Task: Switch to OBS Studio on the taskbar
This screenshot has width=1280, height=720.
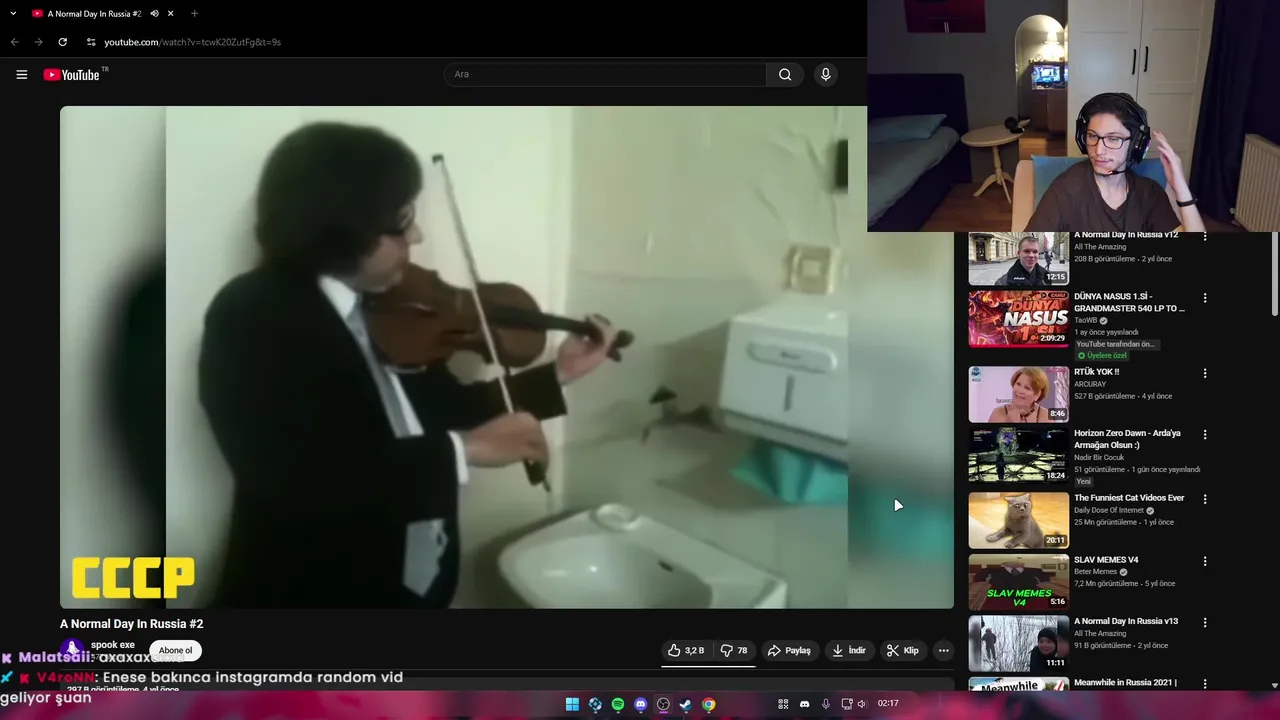Action: pos(663,704)
